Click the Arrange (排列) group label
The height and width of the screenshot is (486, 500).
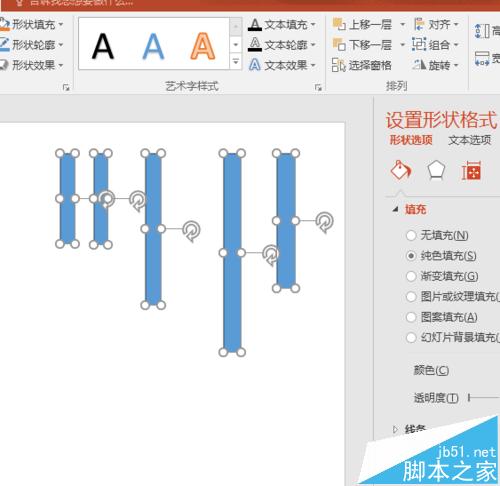(x=397, y=86)
